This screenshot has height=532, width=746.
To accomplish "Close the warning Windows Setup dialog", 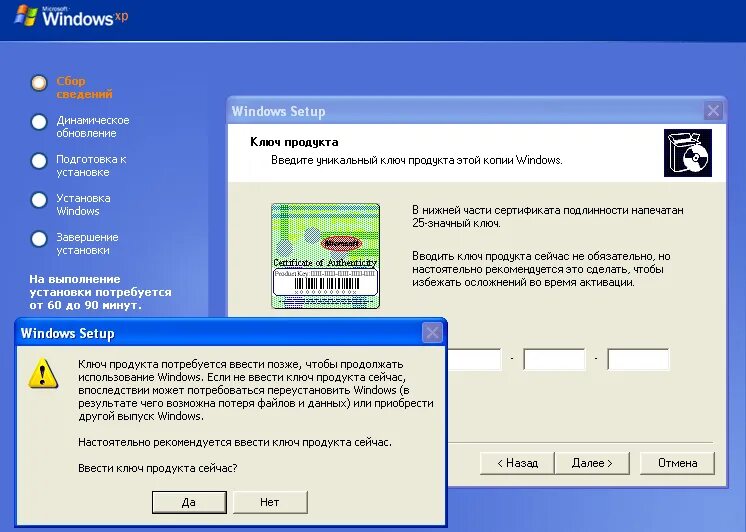I will pyautogui.click(x=432, y=333).
